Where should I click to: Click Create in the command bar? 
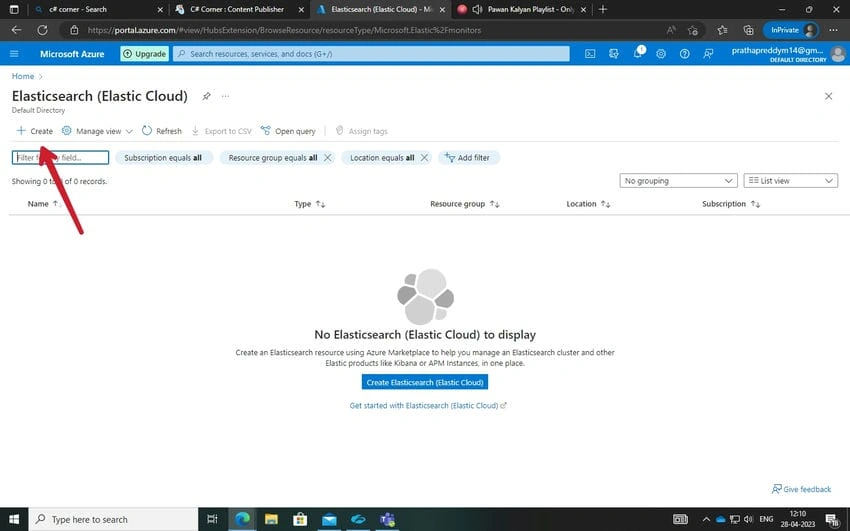tap(35, 131)
